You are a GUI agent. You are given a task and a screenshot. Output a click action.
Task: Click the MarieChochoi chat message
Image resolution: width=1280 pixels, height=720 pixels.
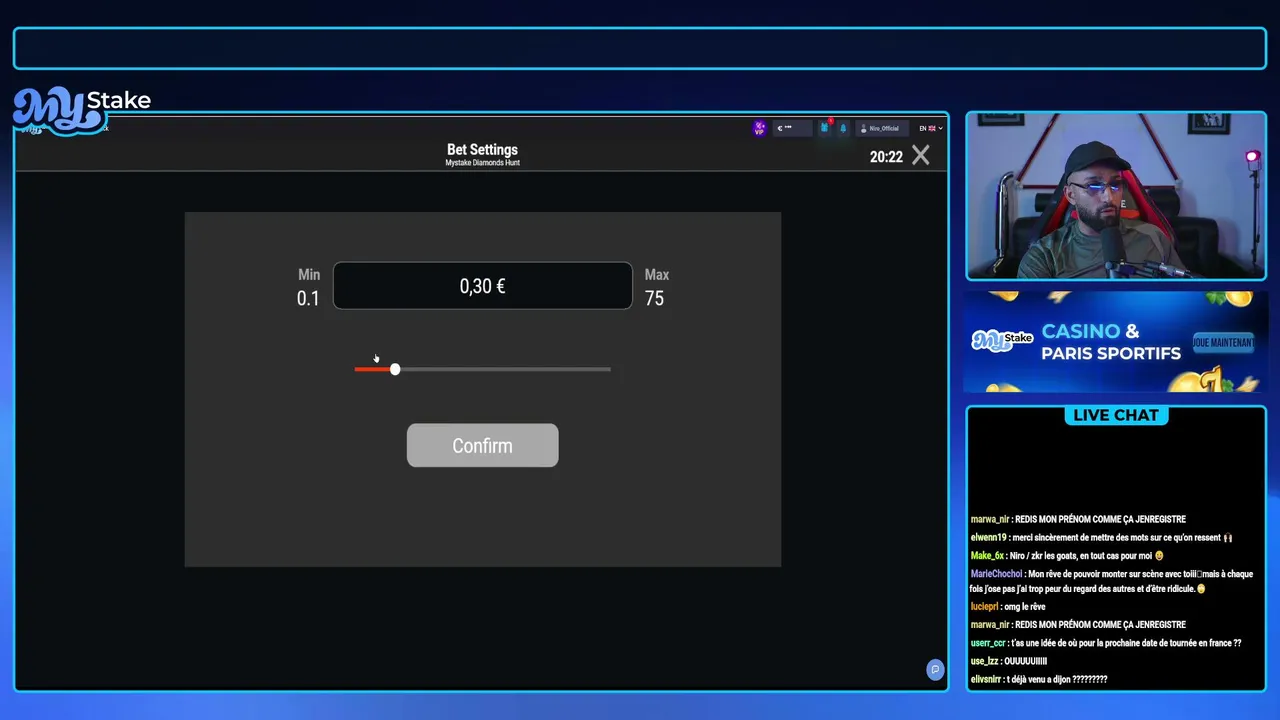point(1111,581)
